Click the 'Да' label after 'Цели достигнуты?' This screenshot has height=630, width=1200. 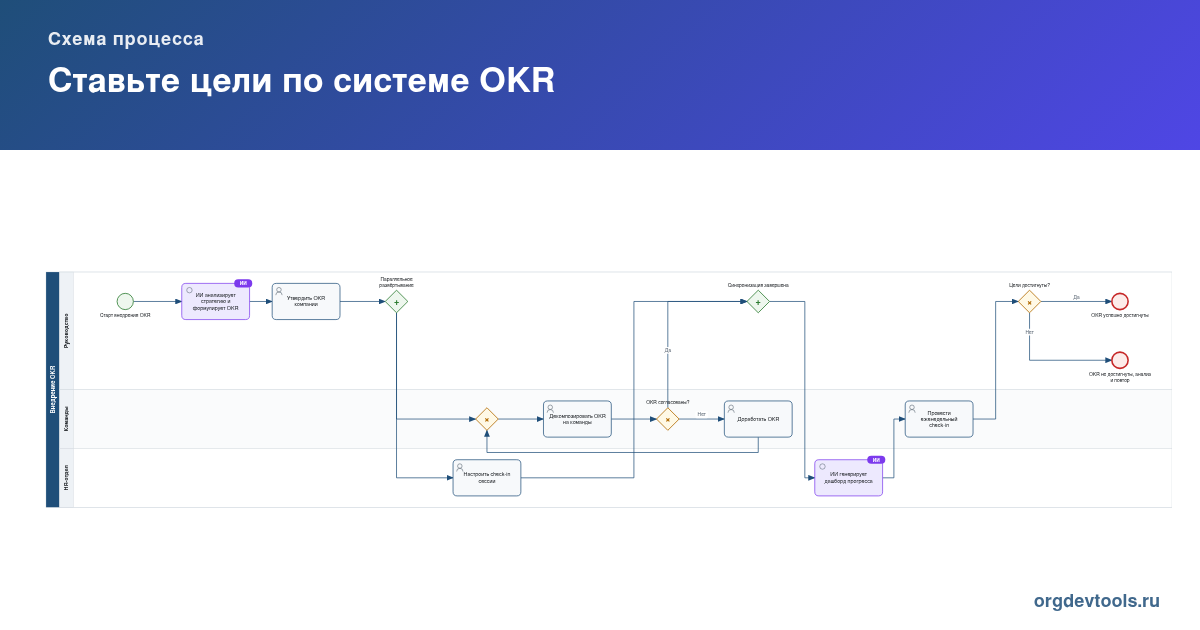[1076, 297]
